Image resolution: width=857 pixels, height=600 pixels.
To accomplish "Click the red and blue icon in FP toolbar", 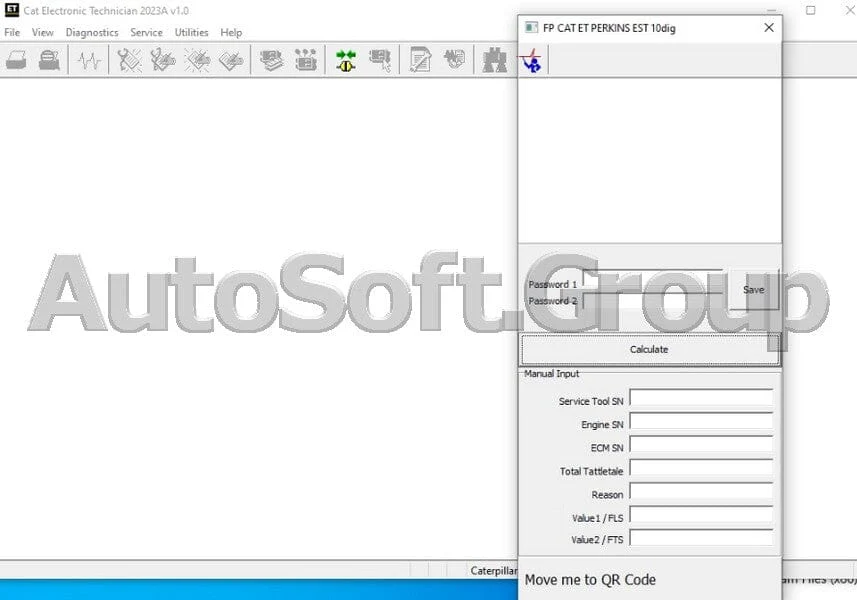I will (x=531, y=61).
